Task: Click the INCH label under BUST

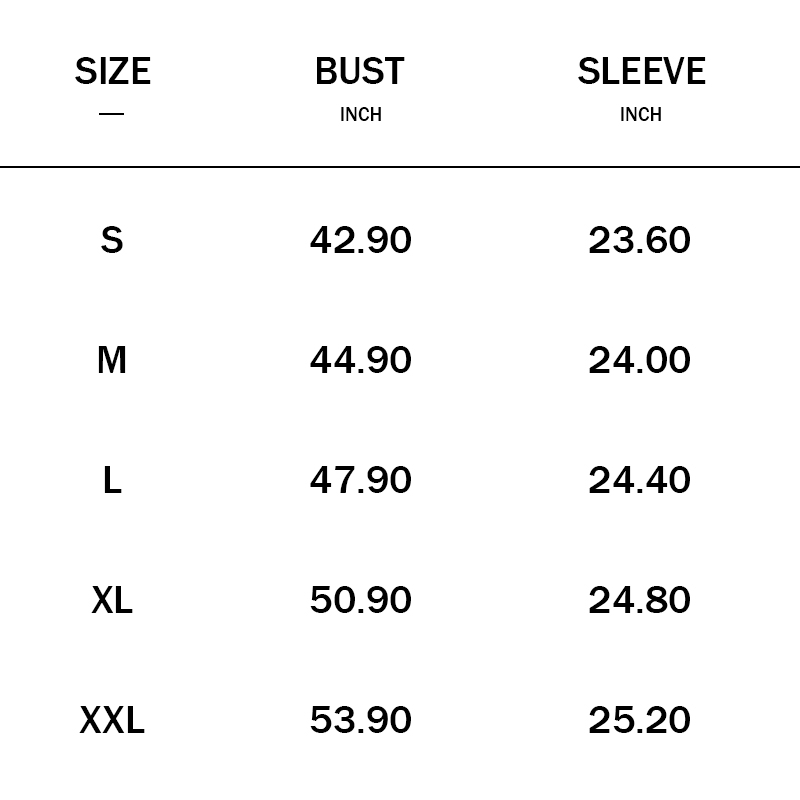Action: 360,115
